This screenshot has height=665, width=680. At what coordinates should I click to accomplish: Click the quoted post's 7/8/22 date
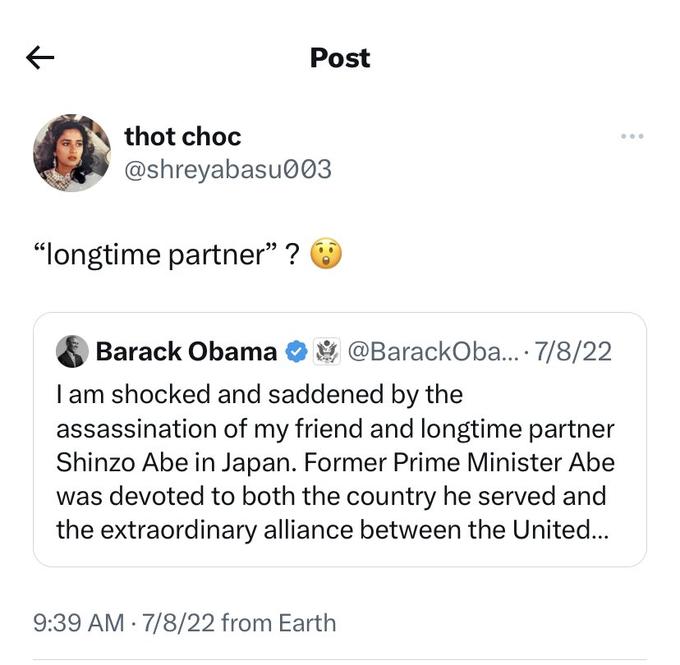(575, 351)
